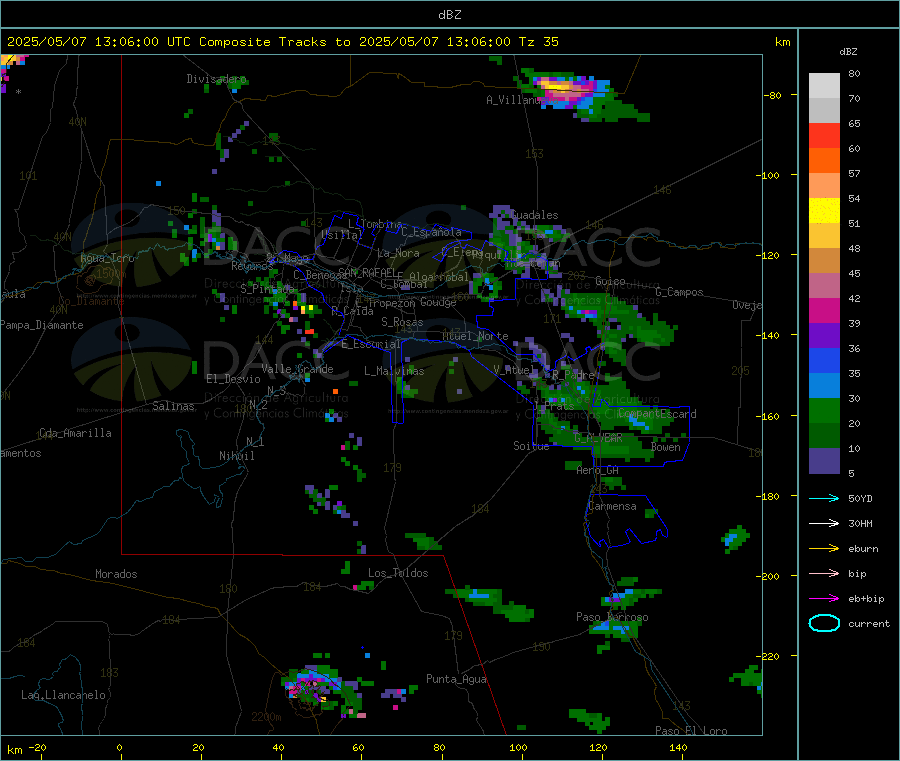Click the Bowen label
The image size is (900, 761).
coord(666,447)
